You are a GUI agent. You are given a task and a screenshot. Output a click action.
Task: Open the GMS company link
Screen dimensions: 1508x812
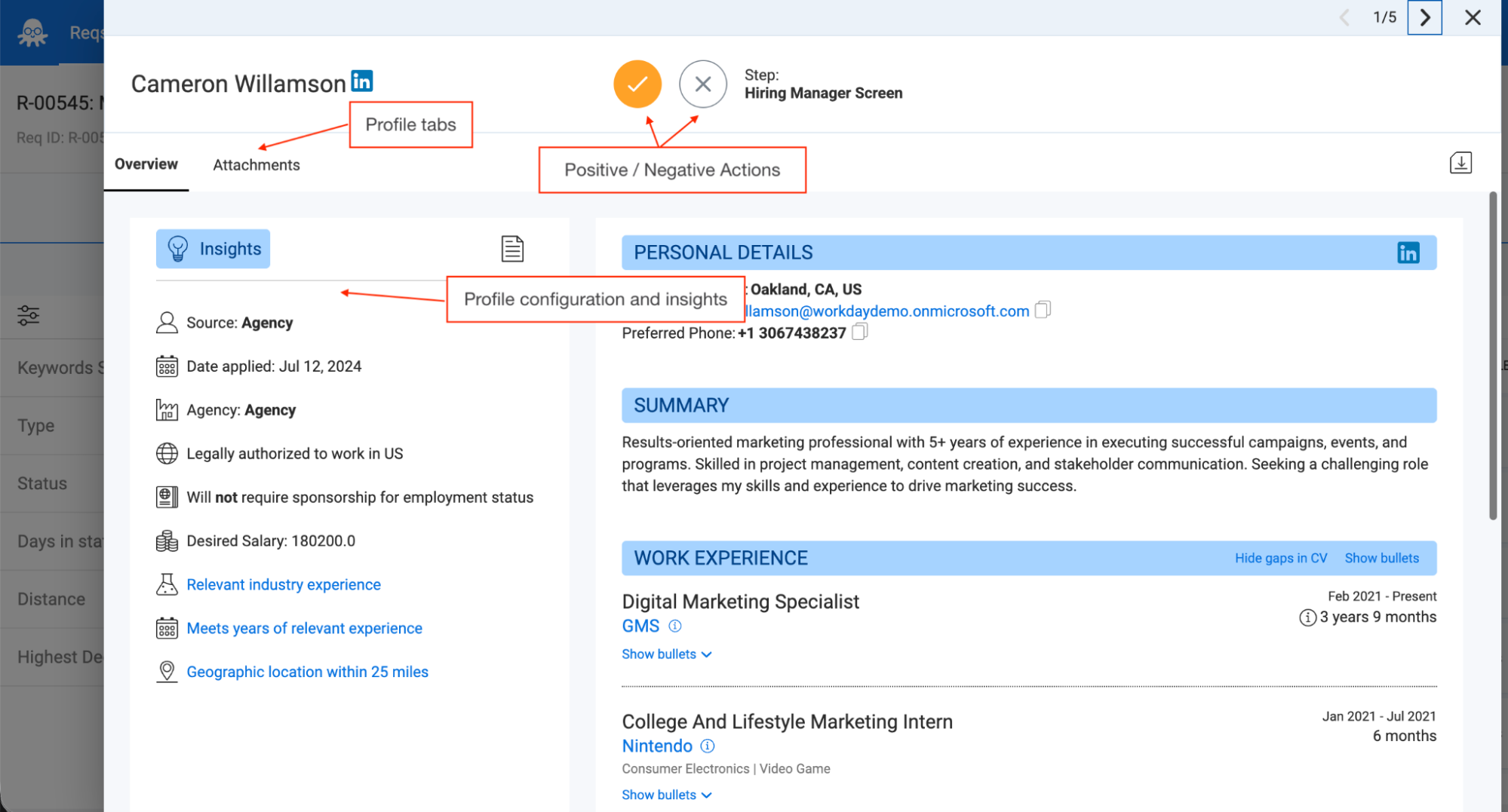[640, 626]
